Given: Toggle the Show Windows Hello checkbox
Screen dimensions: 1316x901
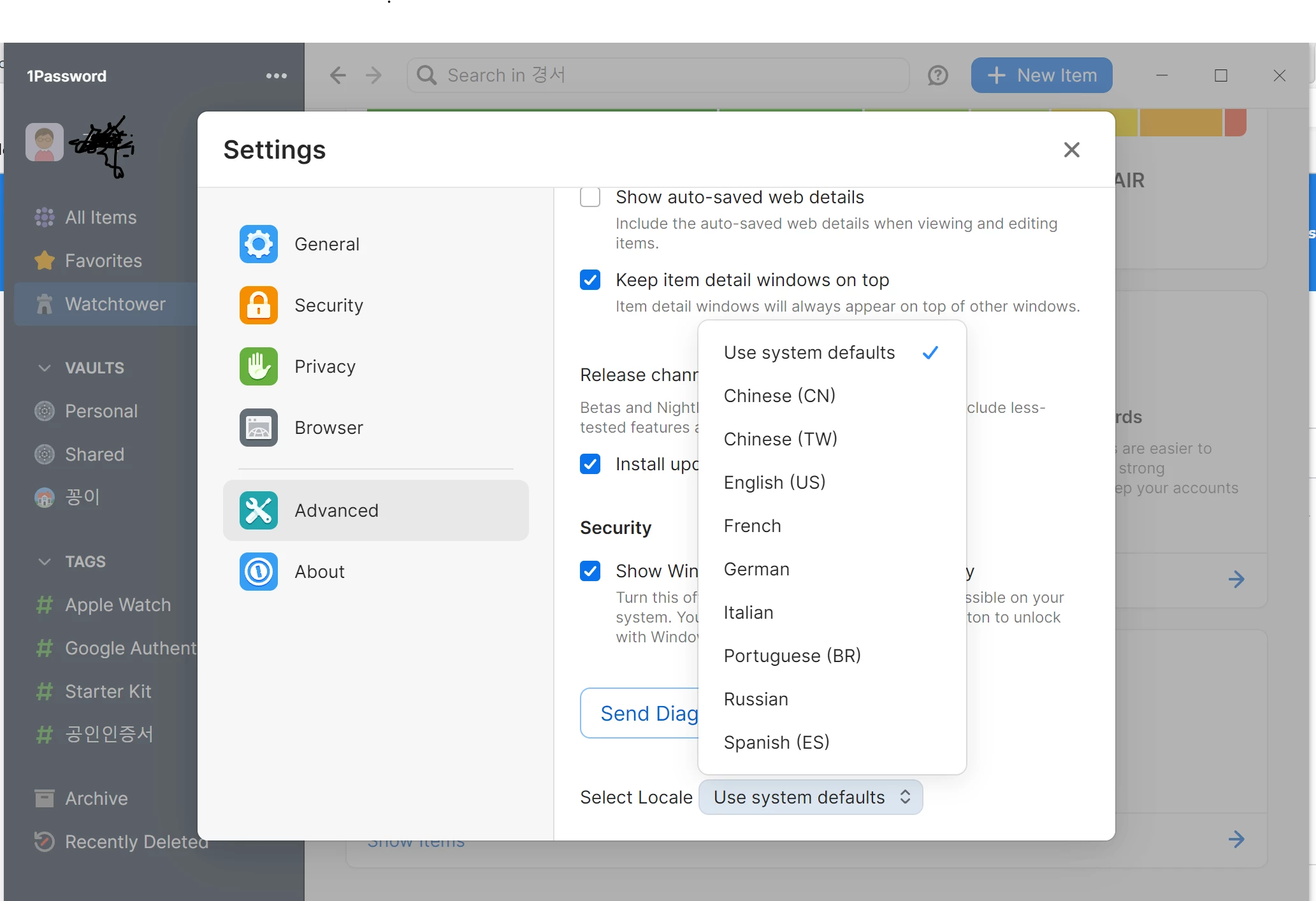Looking at the screenshot, I should pyautogui.click(x=590, y=571).
